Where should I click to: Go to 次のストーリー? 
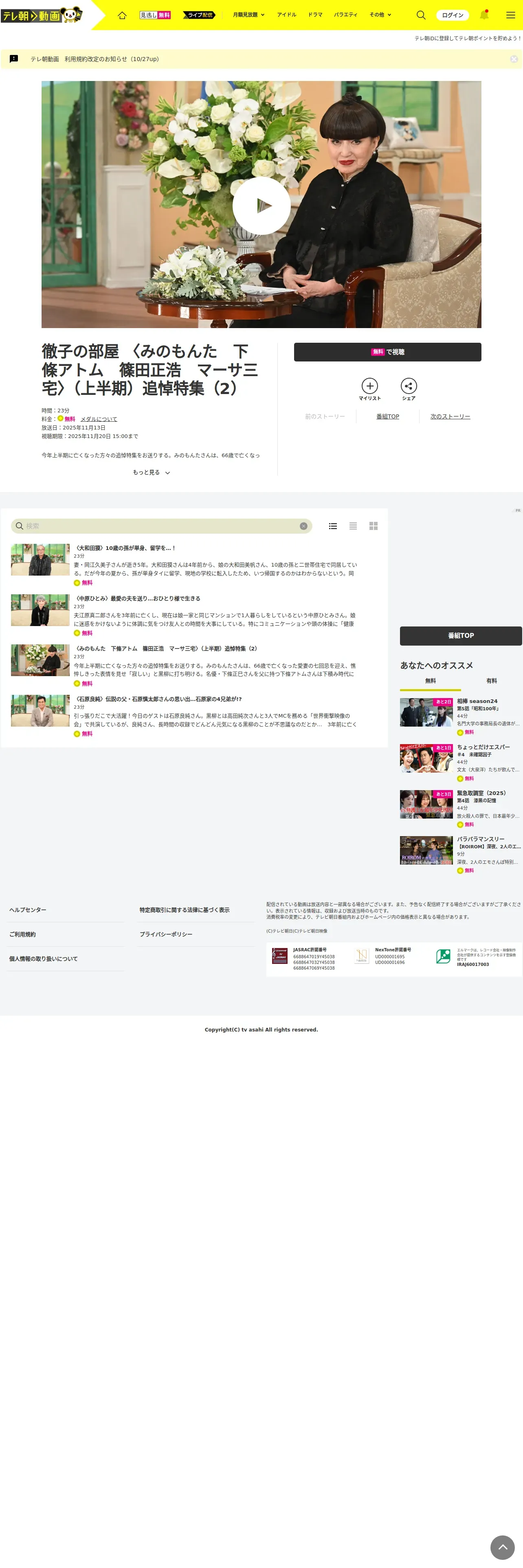(450, 416)
